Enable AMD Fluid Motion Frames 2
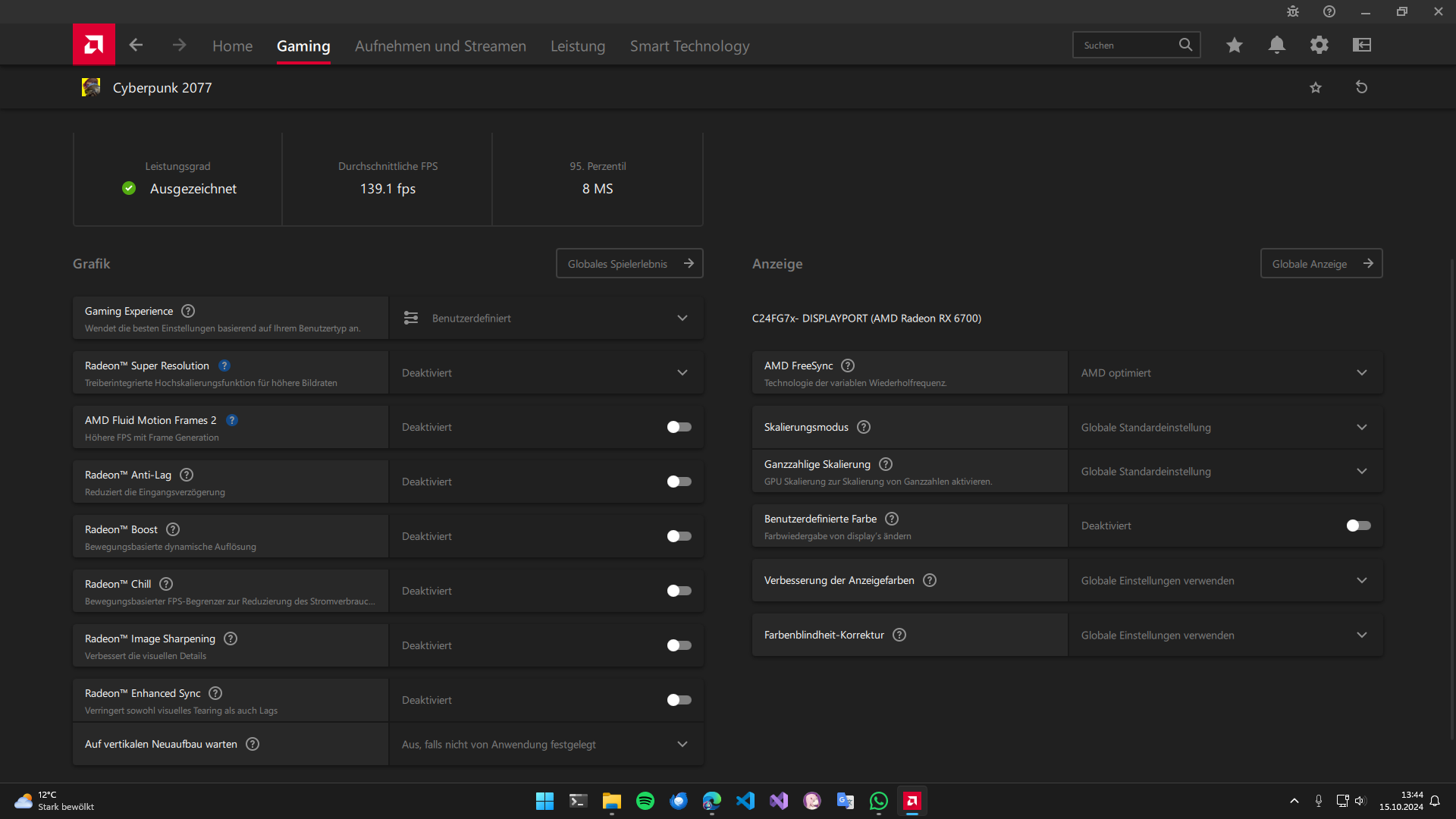Viewport: 1456px width, 819px height. tap(679, 427)
